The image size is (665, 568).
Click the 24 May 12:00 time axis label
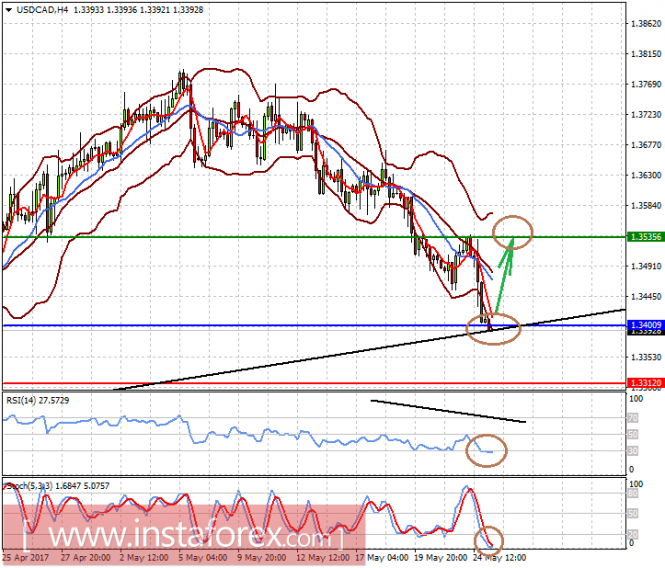tap(499, 557)
